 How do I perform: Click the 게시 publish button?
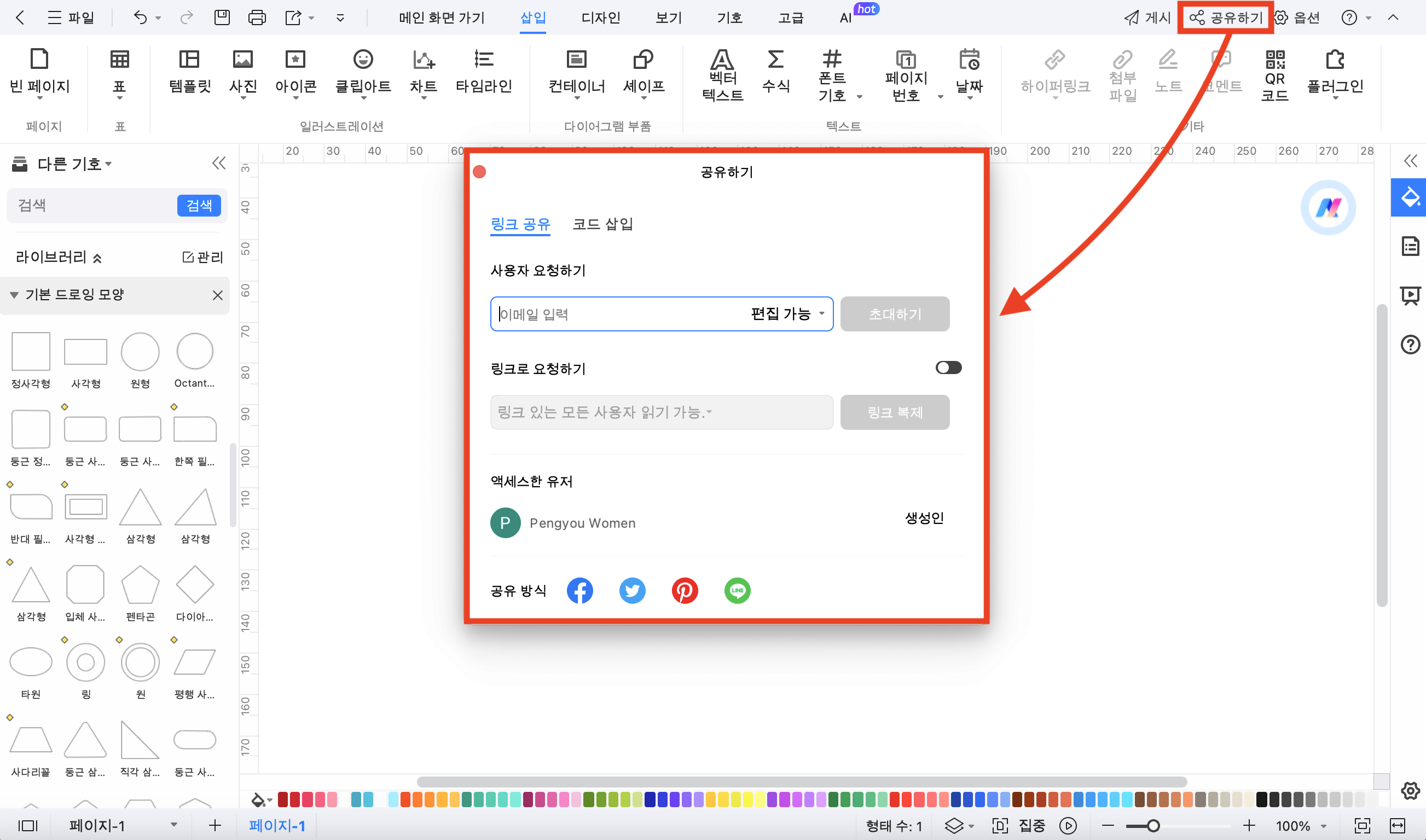pyautogui.click(x=1147, y=17)
